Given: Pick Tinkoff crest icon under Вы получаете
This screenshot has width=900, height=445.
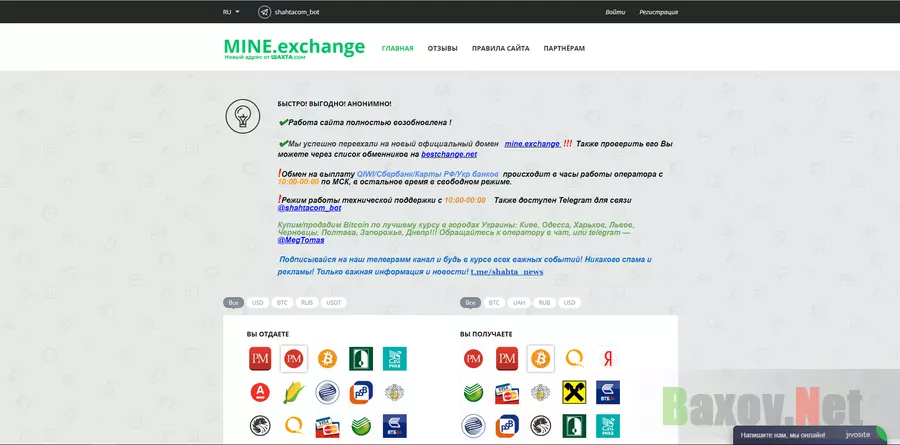Looking at the screenshot, I should click(x=541, y=393).
